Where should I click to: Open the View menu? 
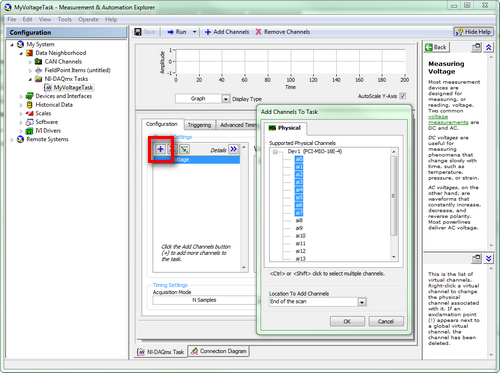tap(45, 19)
